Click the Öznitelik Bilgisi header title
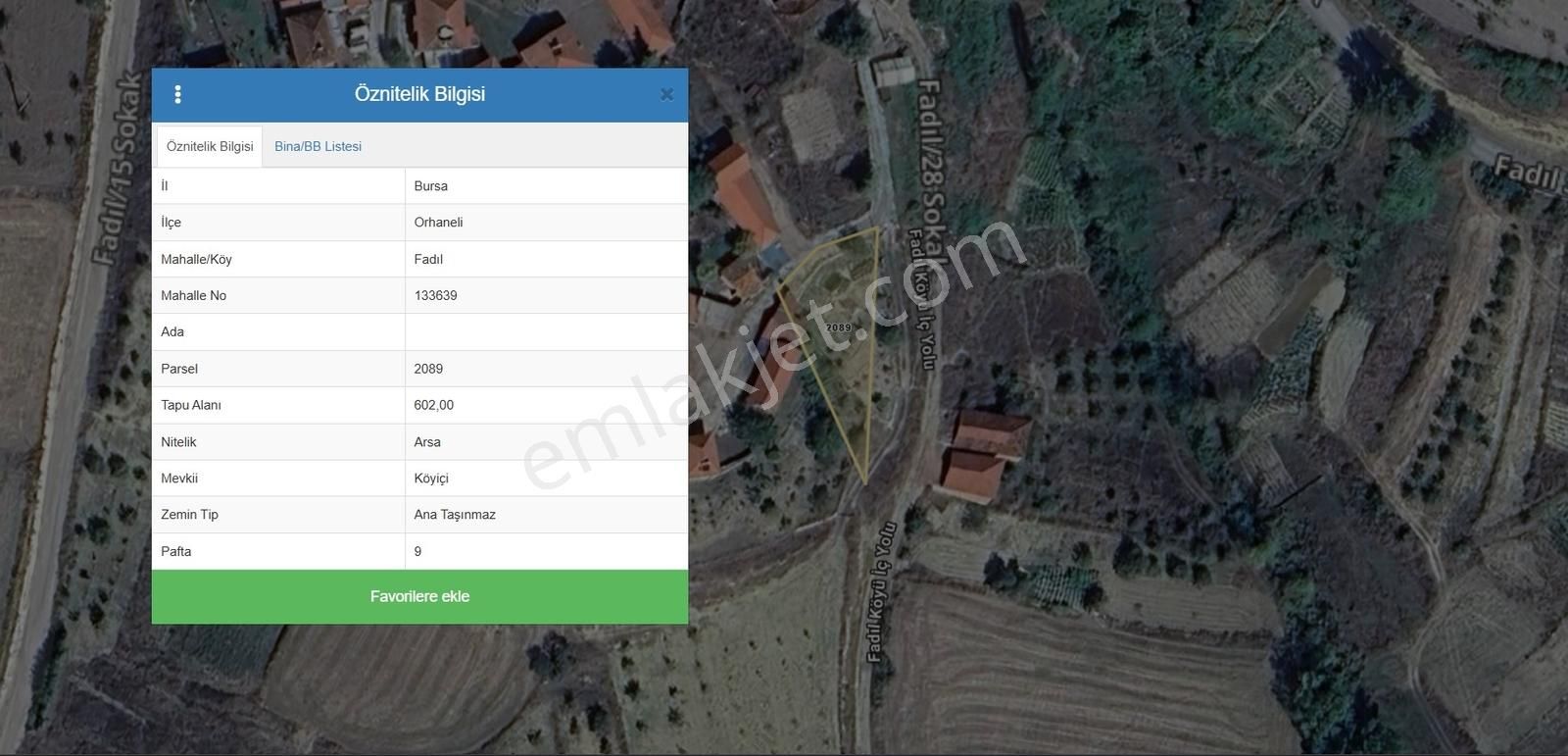The height and width of the screenshot is (756, 1568). point(419,94)
